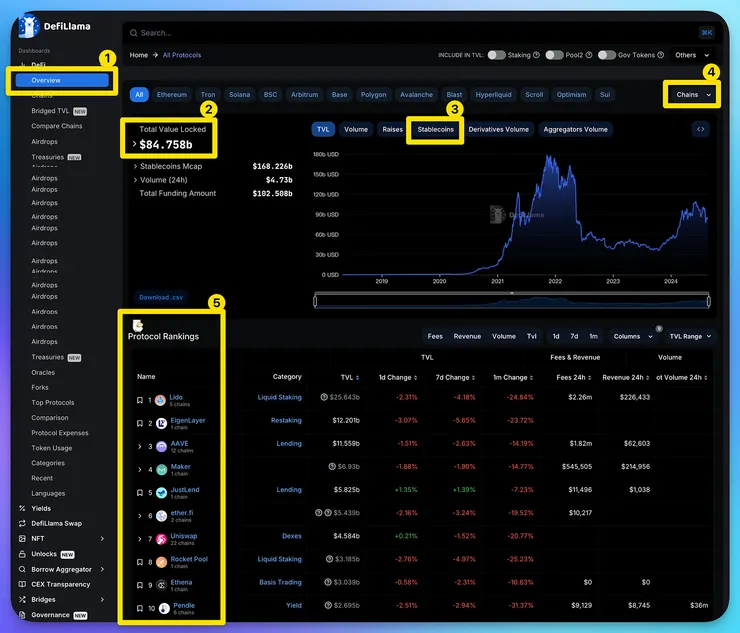The image size is (740, 633).
Task: Open Compare Chains in the sidebar
Action: point(57,126)
